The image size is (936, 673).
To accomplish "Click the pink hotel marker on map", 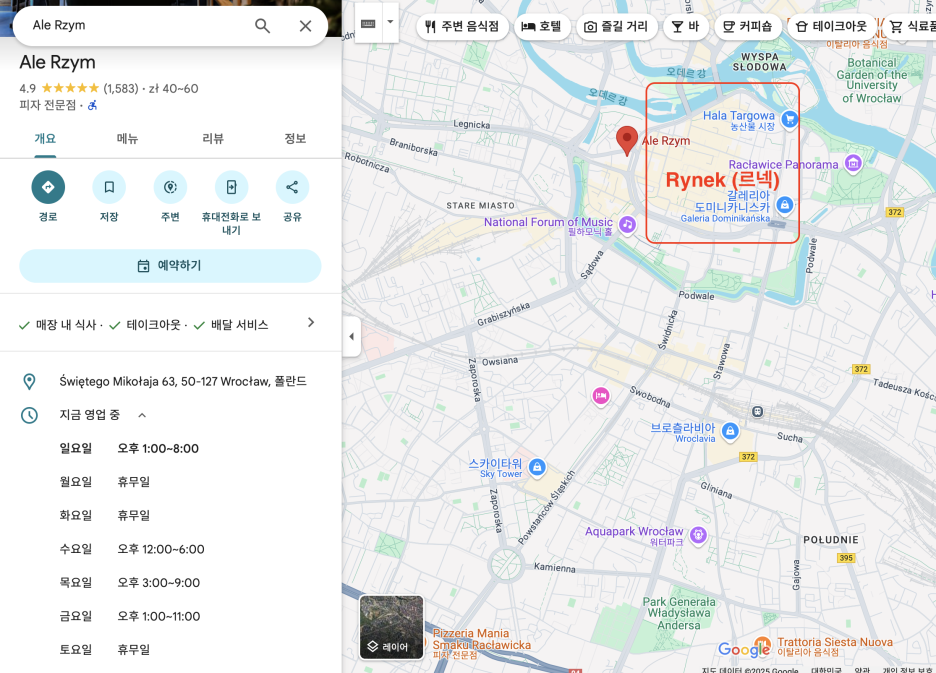I will [x=601, y=395].
